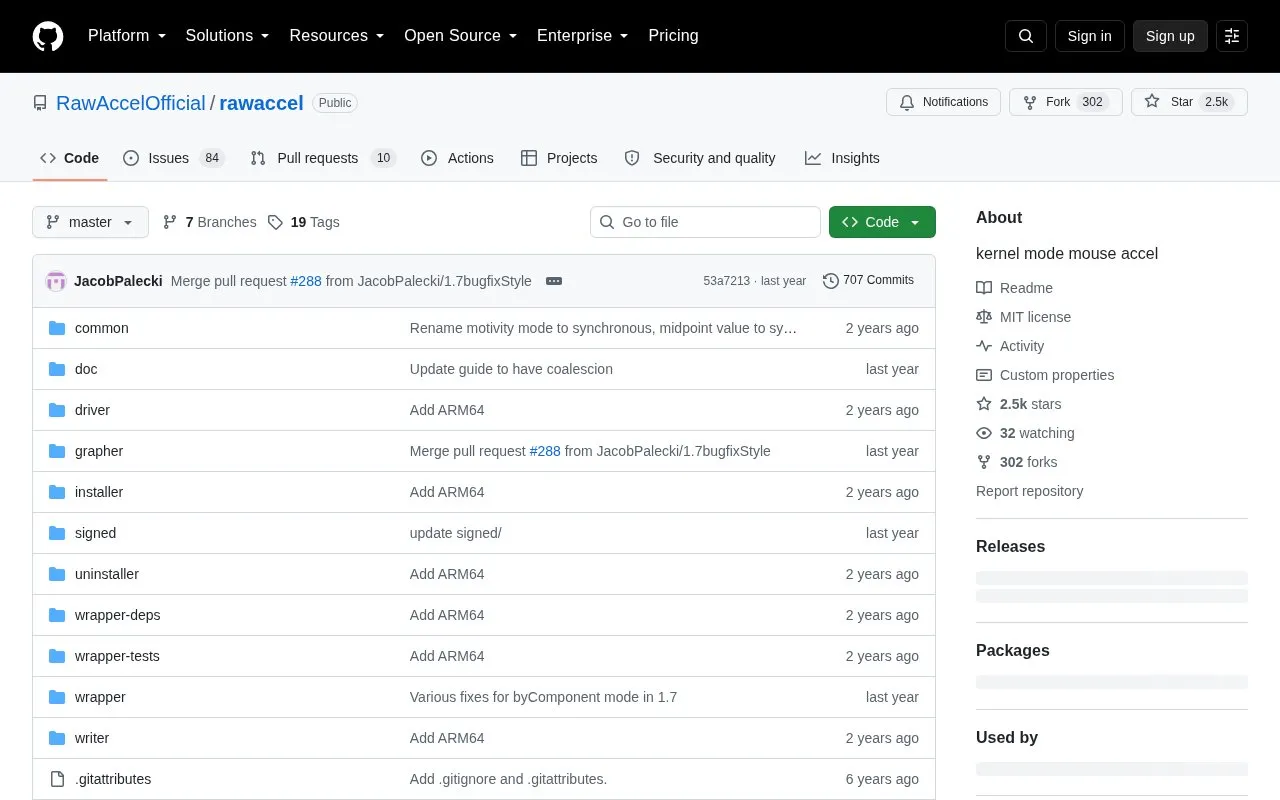Expand the Enterprise menu
The image size is (1280, 800).
582,36
